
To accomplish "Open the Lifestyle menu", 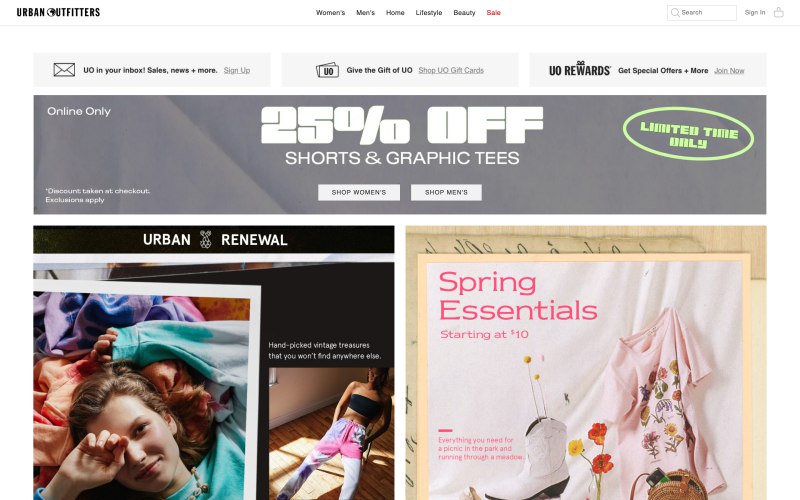I will [429, 13].
